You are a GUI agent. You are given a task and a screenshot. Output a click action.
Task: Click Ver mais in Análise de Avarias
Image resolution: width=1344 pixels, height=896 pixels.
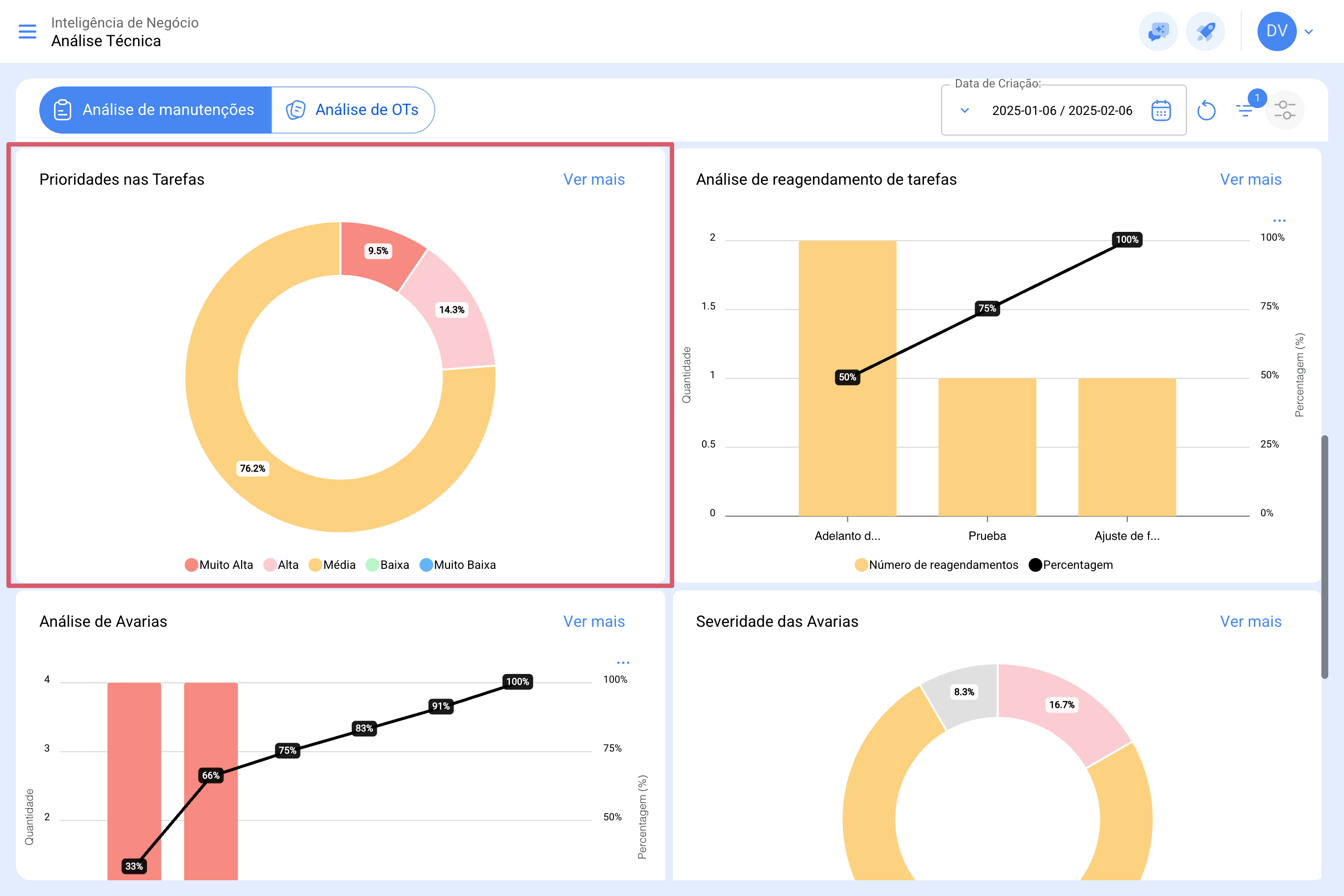point(594,621)
